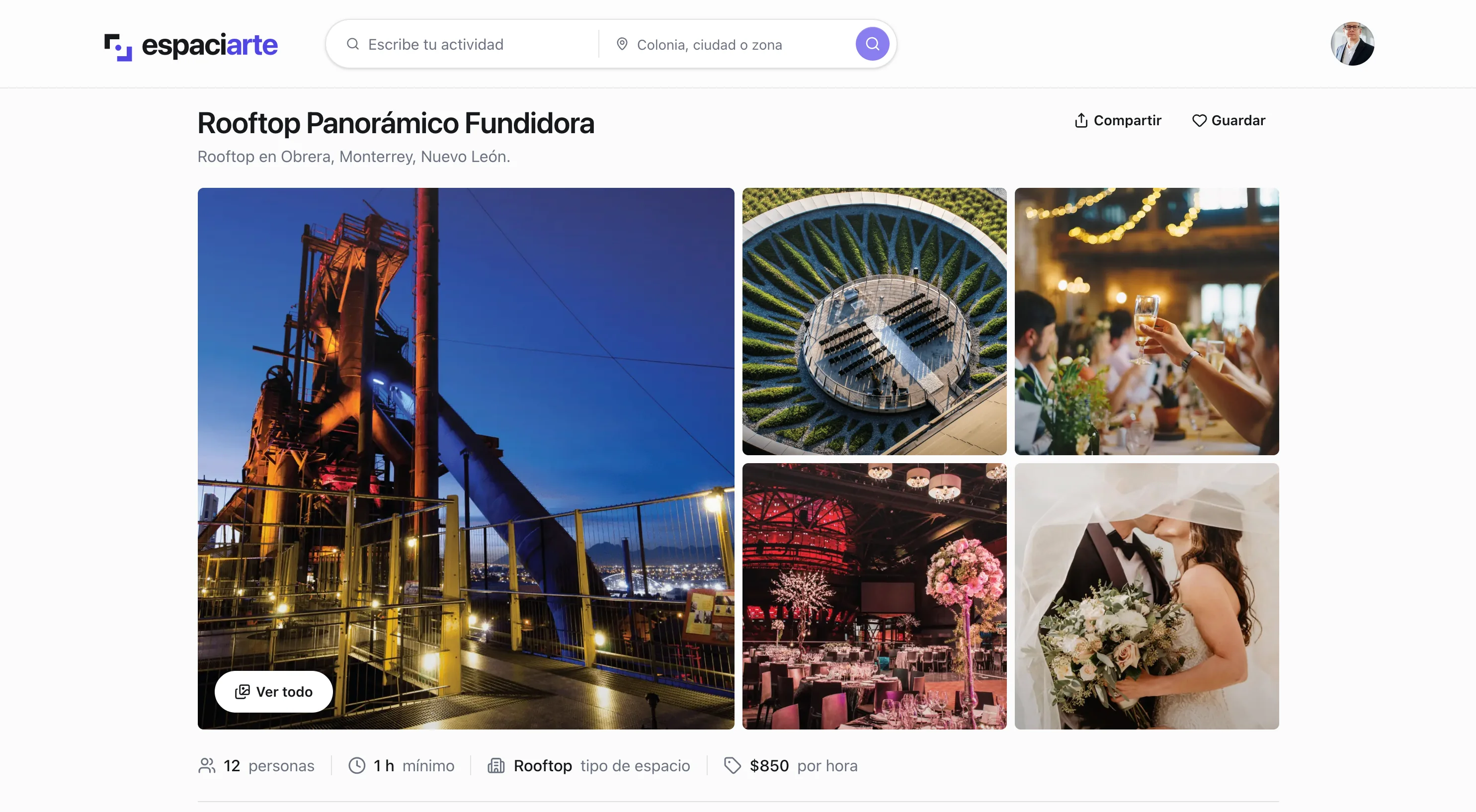Click the espaciarte logo

[191, 46]
